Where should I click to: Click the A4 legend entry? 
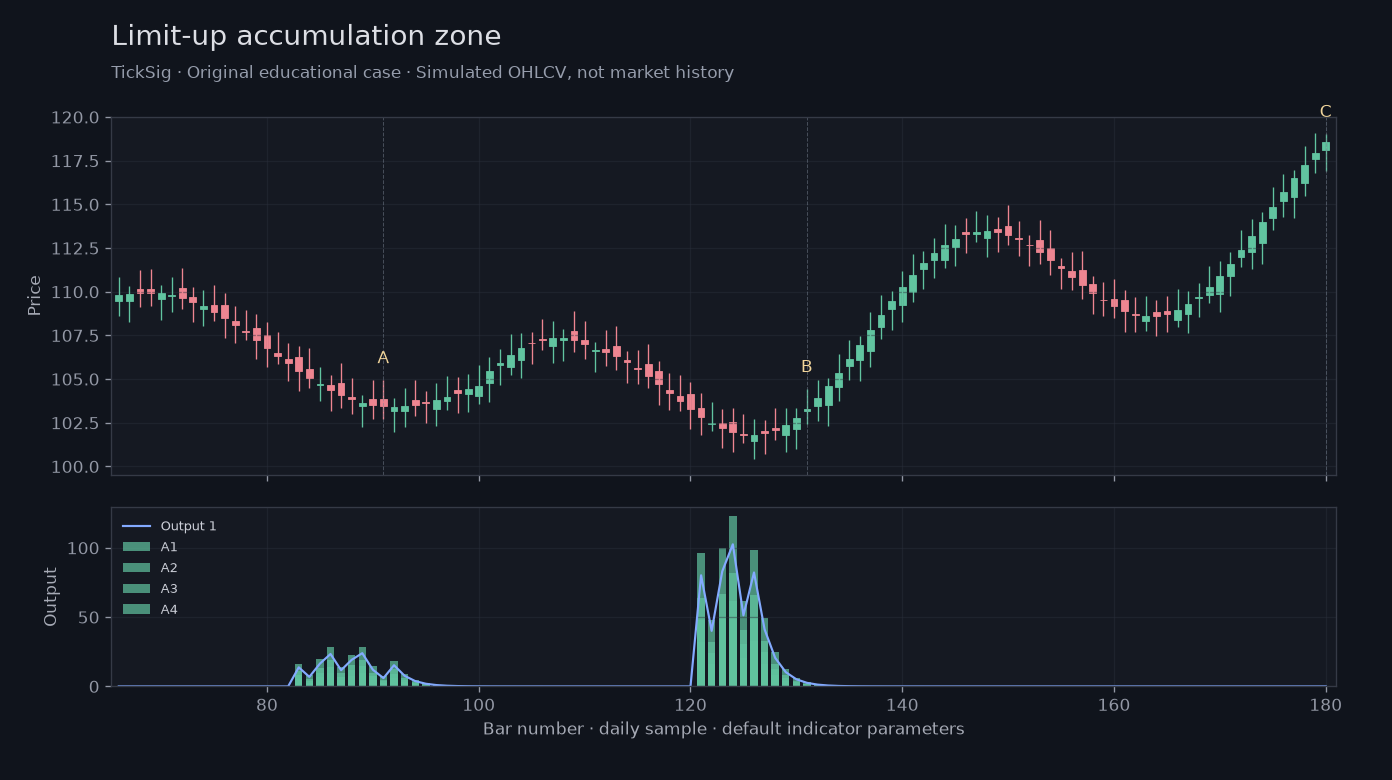[x=150, y=610]
